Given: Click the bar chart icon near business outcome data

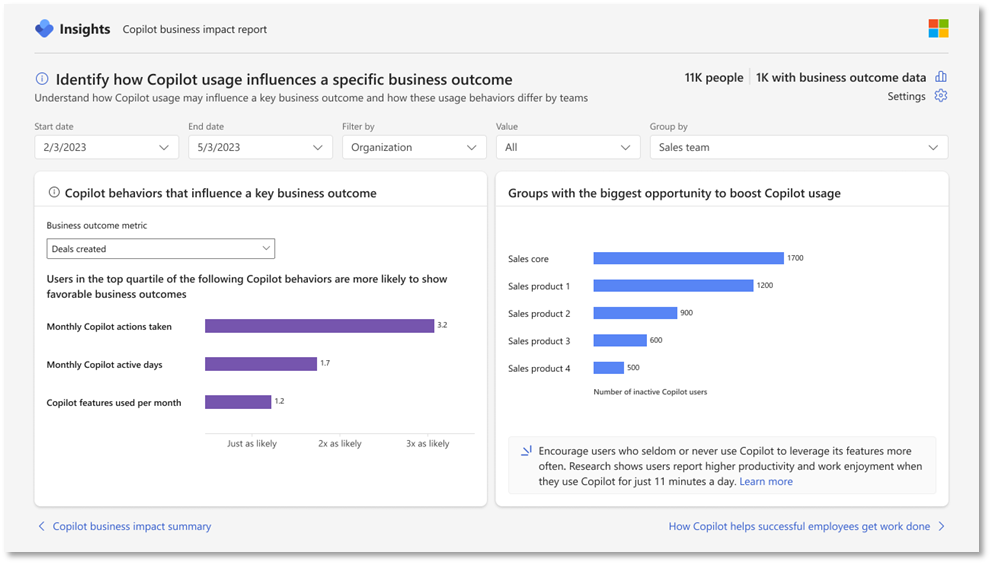Looking at the screenshot, I should 940,77.
